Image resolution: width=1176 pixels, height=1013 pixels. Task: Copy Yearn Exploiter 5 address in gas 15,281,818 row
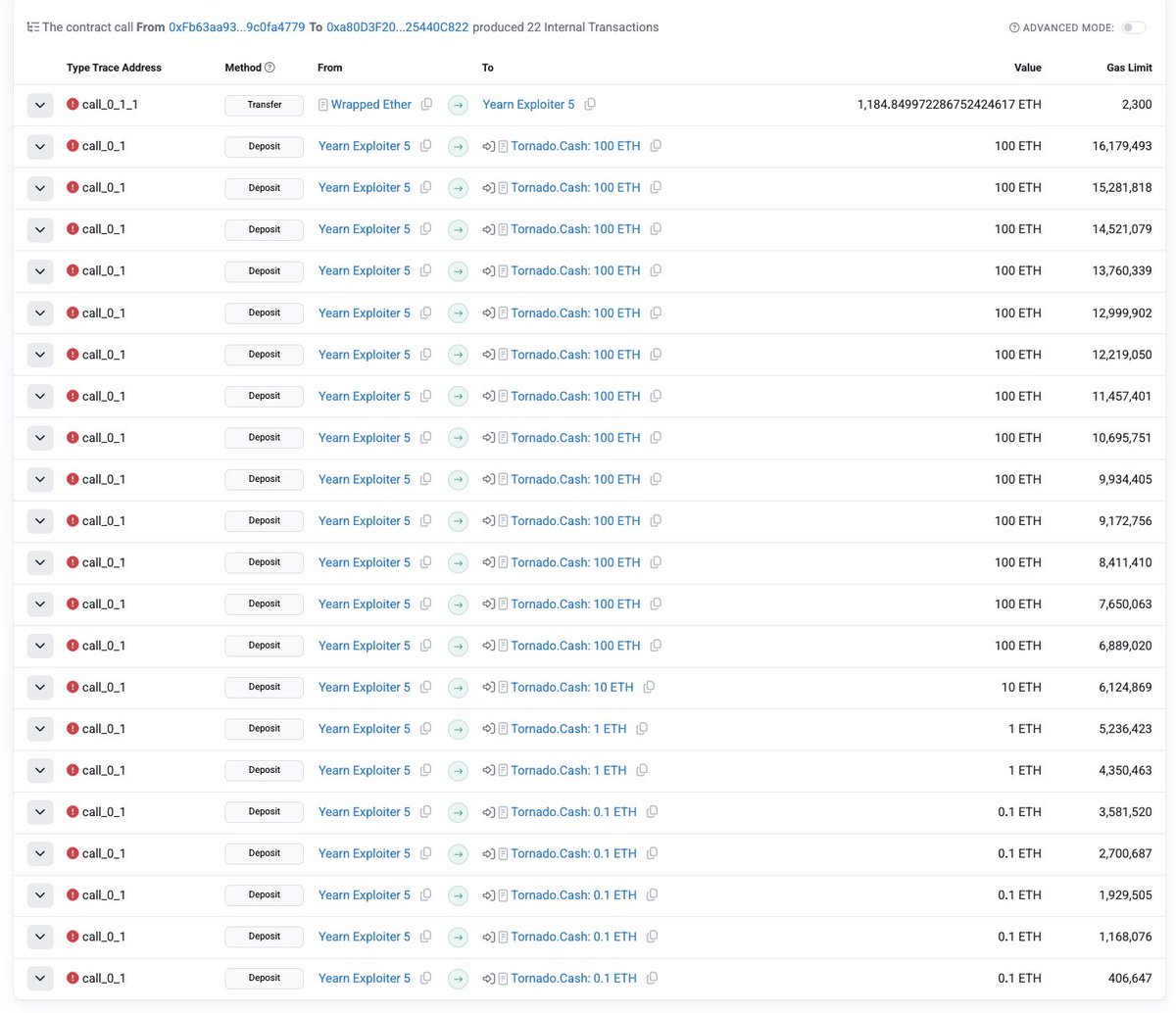pos(425,188)
